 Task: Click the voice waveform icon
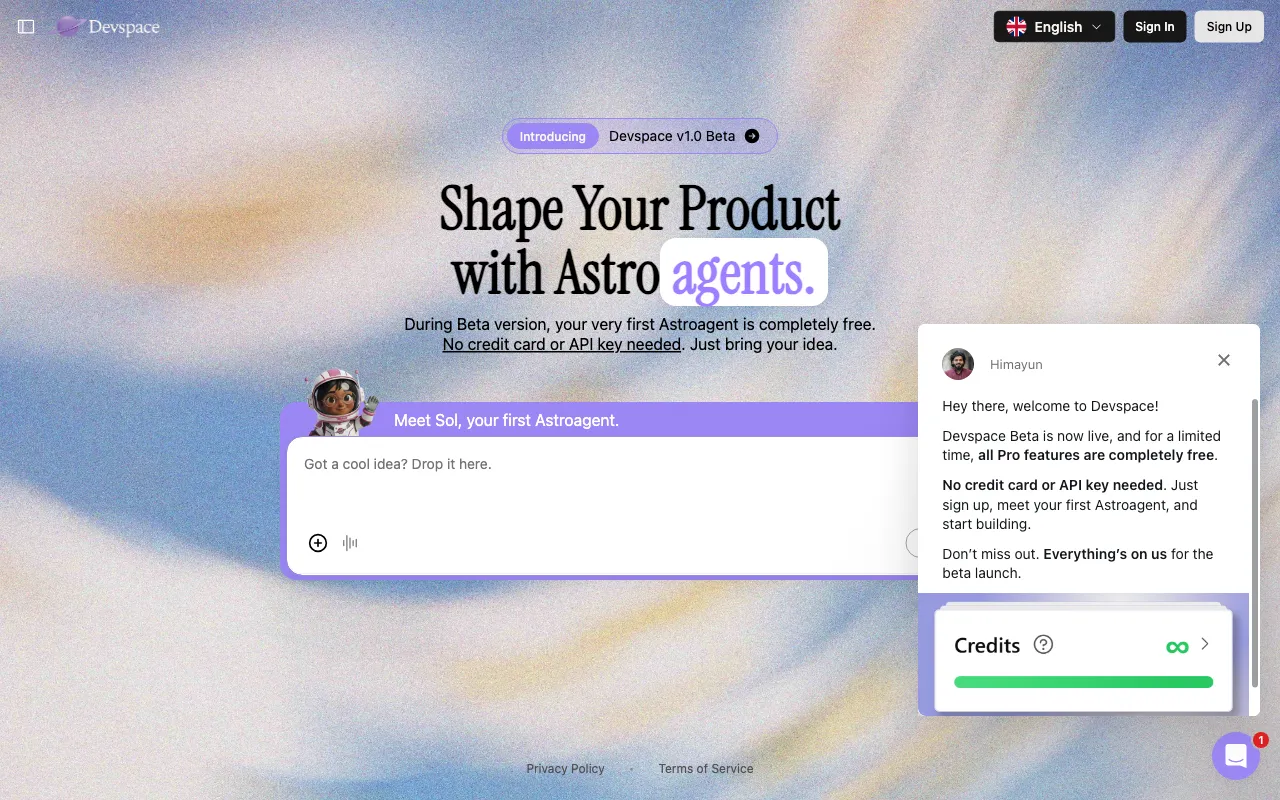tap(350, 543)
